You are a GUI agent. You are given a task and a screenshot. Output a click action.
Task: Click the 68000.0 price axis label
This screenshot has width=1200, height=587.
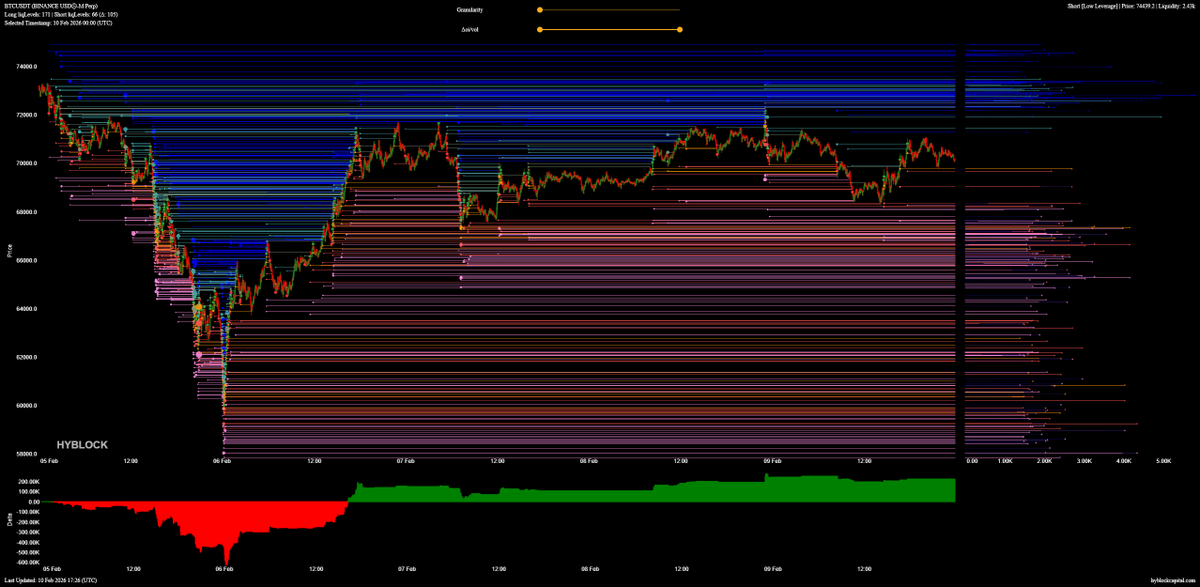27,212
